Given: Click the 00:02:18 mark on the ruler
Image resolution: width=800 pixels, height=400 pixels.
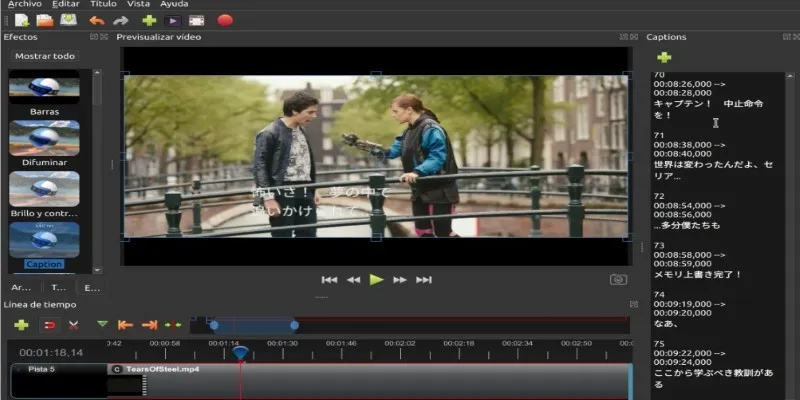Looking at the screenshot, I should [459, 343].
